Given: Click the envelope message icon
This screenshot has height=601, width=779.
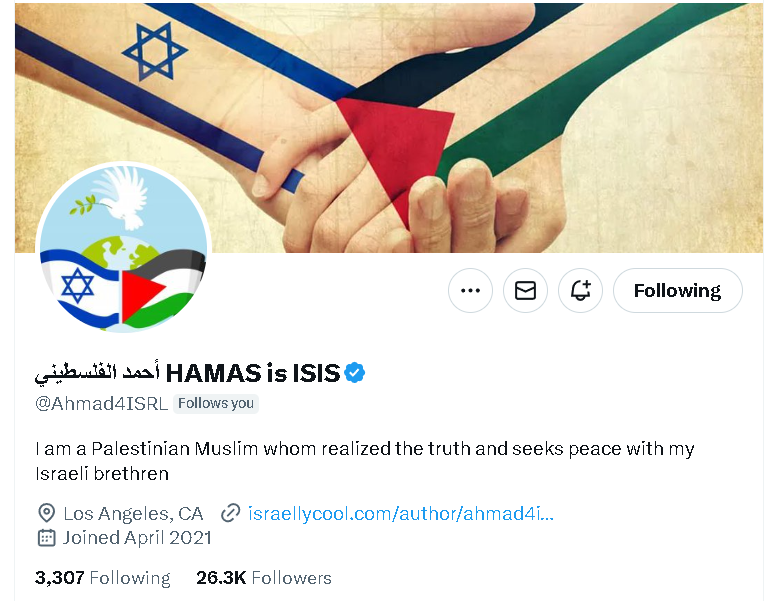Looking at the screenshot, I should [525, 291].
